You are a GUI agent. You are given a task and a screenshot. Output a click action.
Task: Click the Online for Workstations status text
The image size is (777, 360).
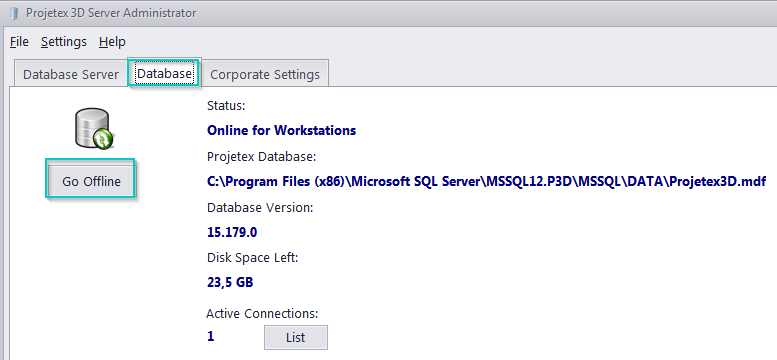pos(281,130)
